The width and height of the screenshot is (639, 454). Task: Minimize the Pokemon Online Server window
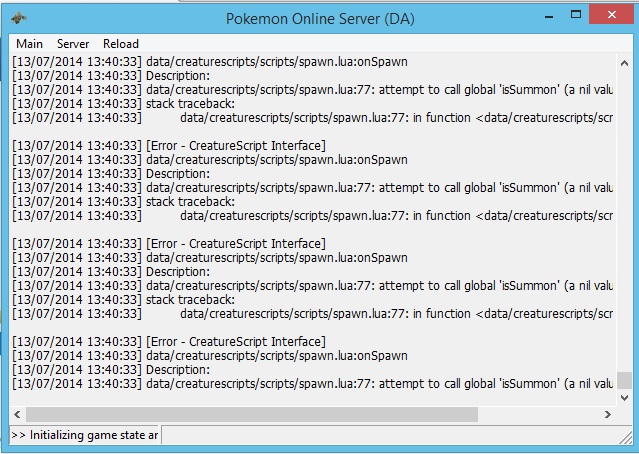tap(549, 16)
